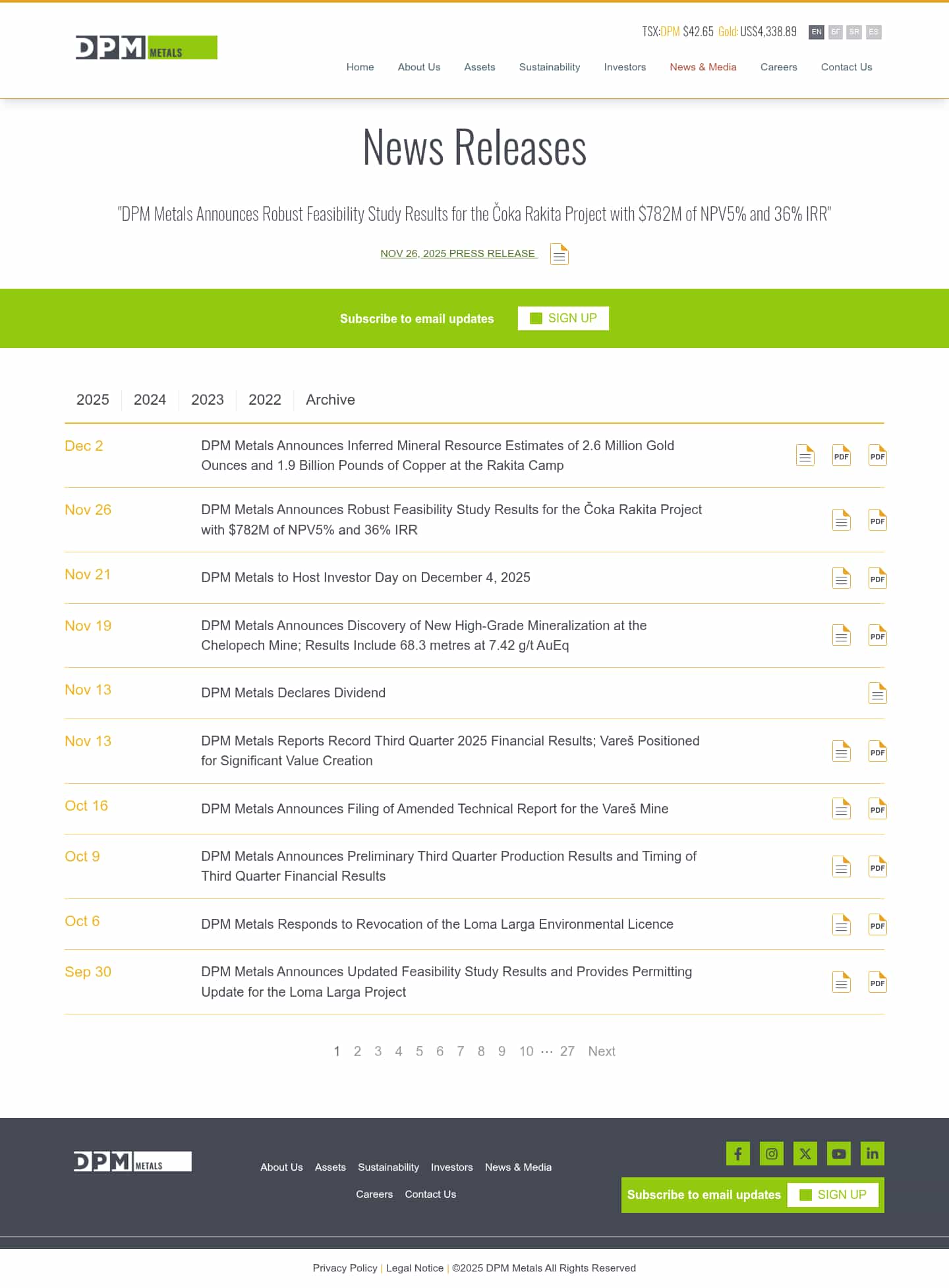949x1288 pixels.
Task: Open document icon for Third Quarter 2025 Financial Results
Action: tap(842, 751)
